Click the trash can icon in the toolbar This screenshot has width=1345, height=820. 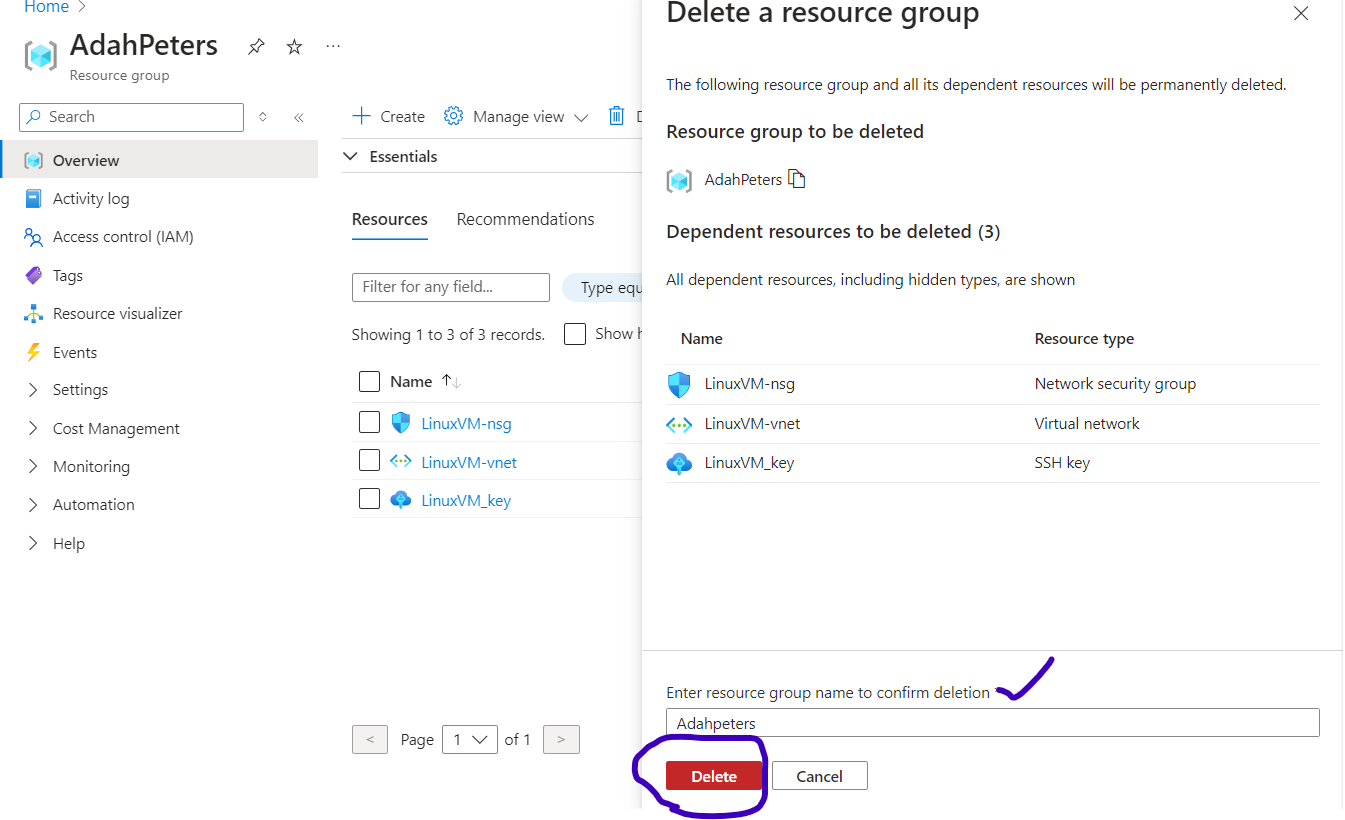pyautogui.click(x=616, y=117)
